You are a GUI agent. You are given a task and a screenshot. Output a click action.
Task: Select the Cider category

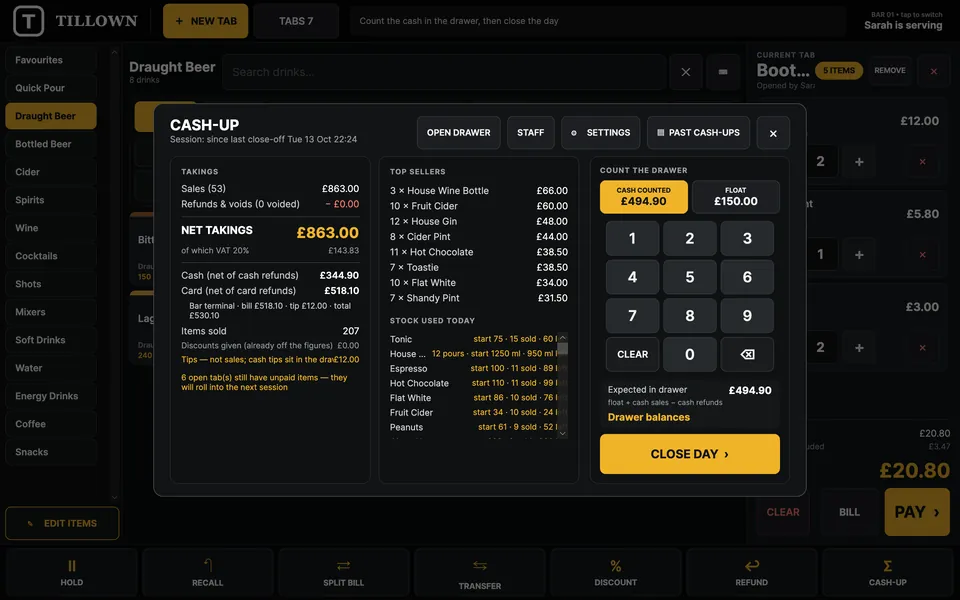pyautogui.click(x=51, y=172)
